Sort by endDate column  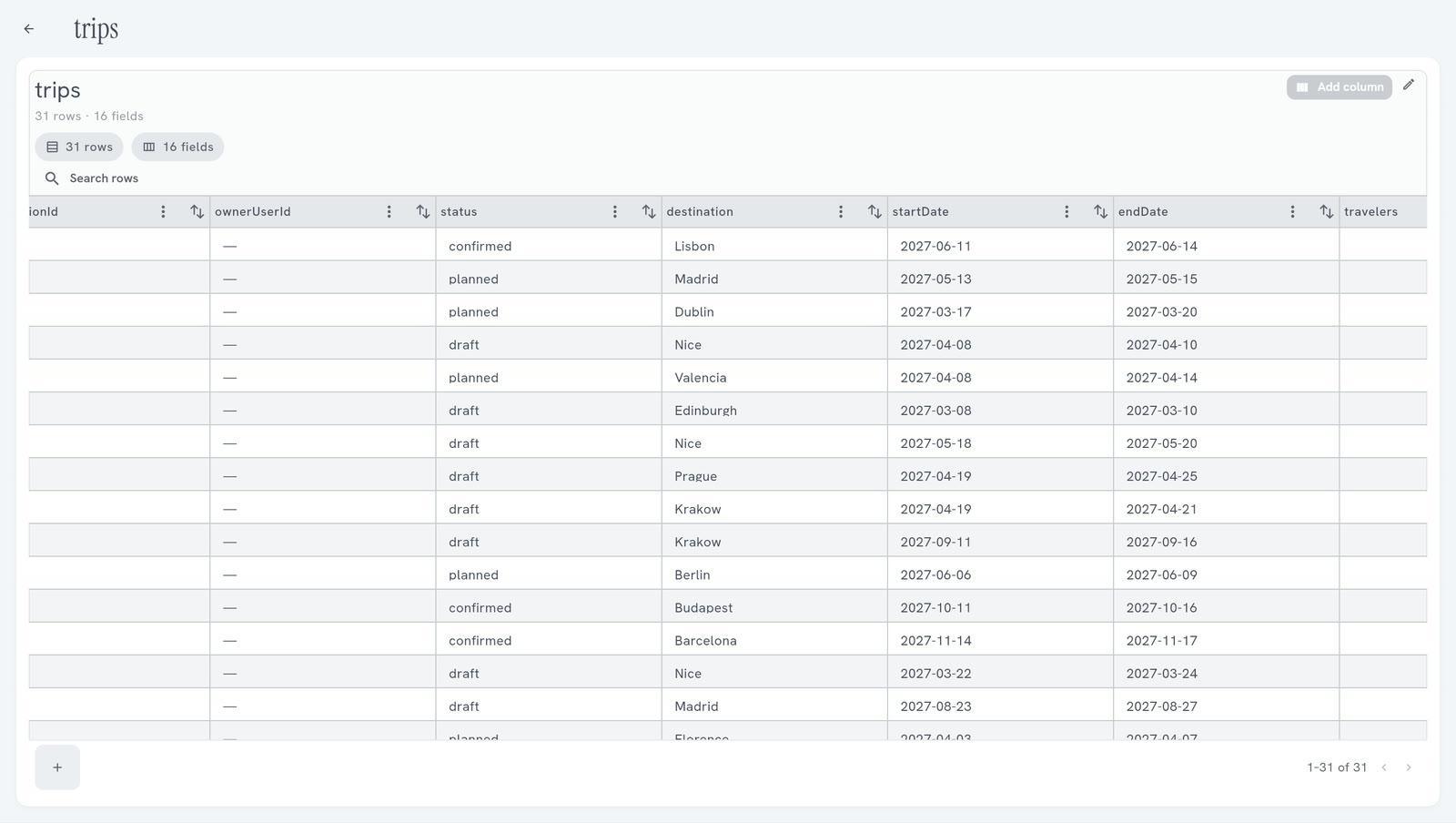[x=1326, y=212]
